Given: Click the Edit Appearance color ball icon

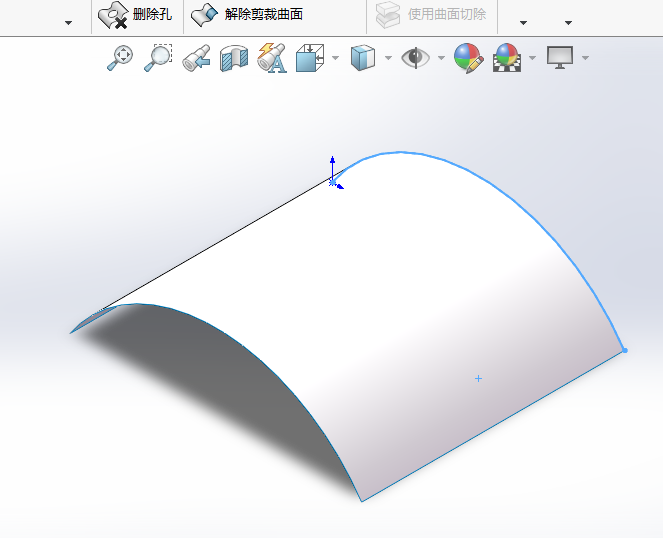Looking at the screenshot, I should pyautogui.click(x=468, y=58).
